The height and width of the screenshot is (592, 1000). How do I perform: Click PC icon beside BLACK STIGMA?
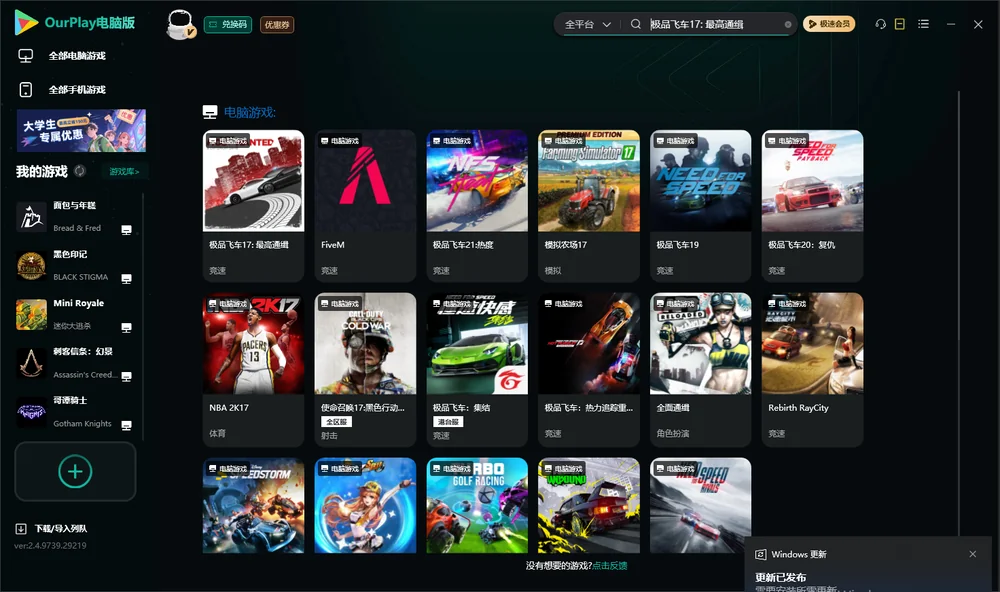tap(126, 279)
